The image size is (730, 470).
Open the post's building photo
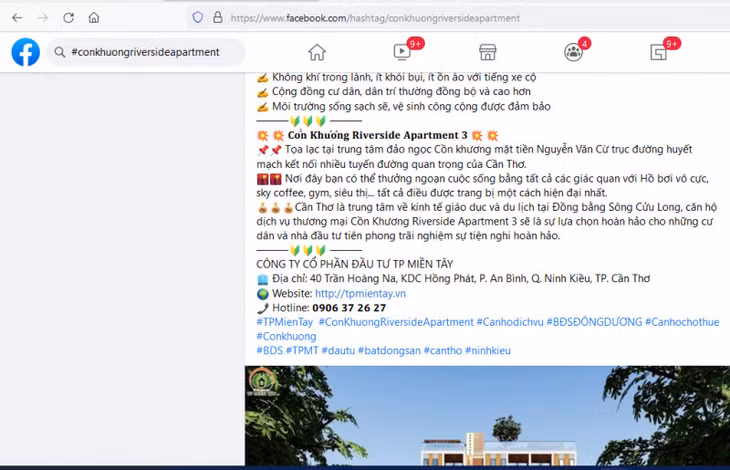coord(487,416)
